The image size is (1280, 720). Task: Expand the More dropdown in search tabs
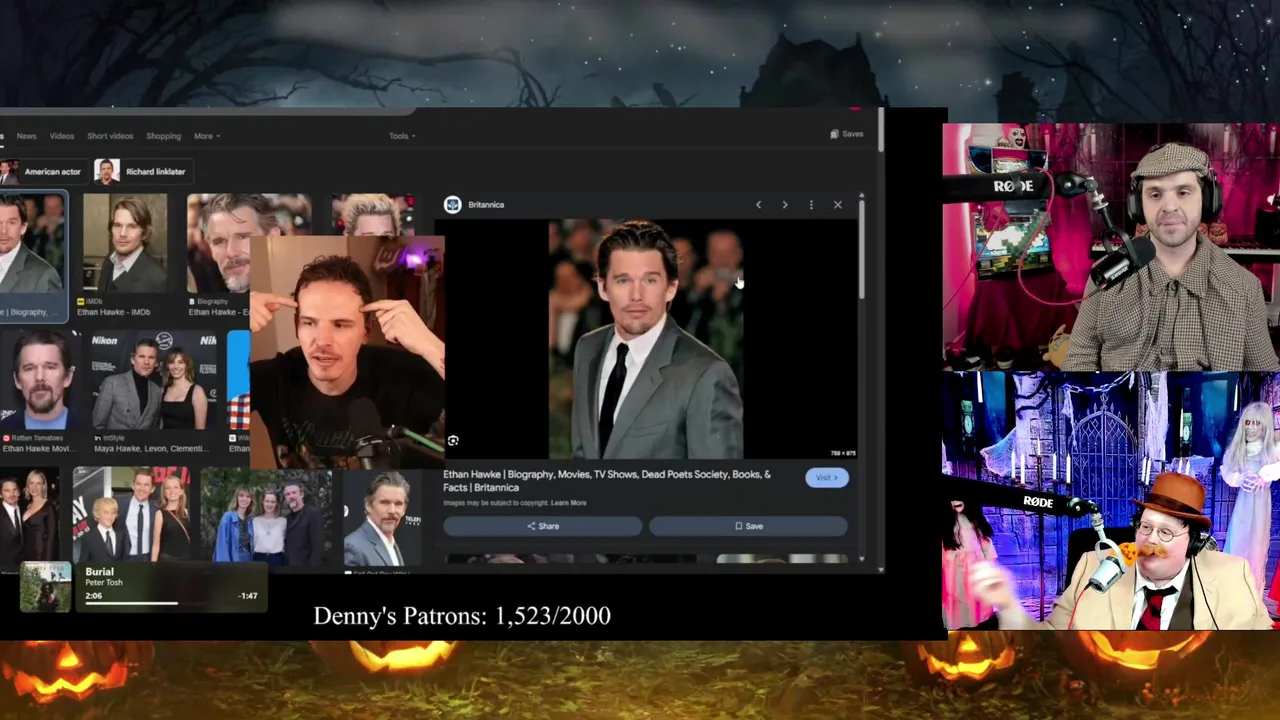pyautogui.click(x=207, y=136)
